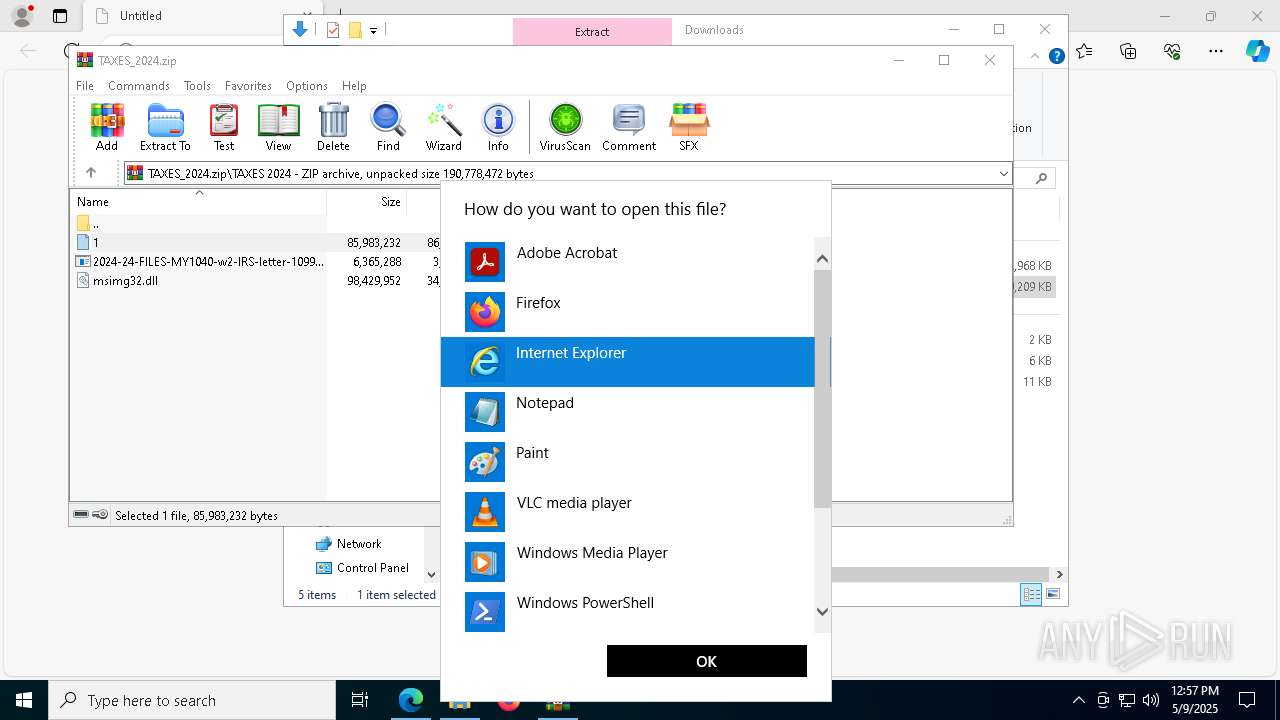Click the Comment toolbar icon
This screenshot has height=720, width=1280.
tap(629, 127)
